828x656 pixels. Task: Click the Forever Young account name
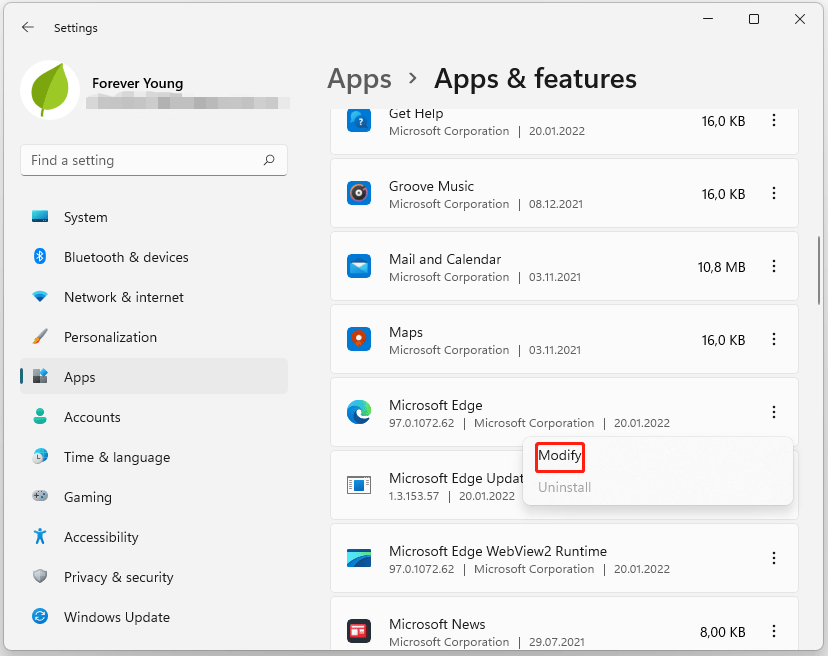pos(138,83)
